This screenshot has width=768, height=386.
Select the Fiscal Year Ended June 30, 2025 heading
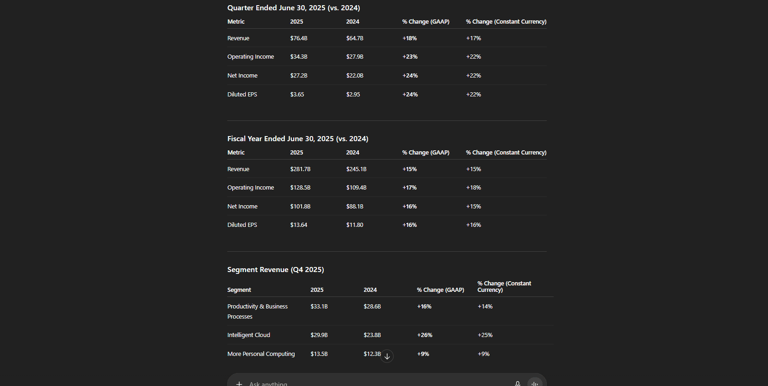[x=298, y=139]
